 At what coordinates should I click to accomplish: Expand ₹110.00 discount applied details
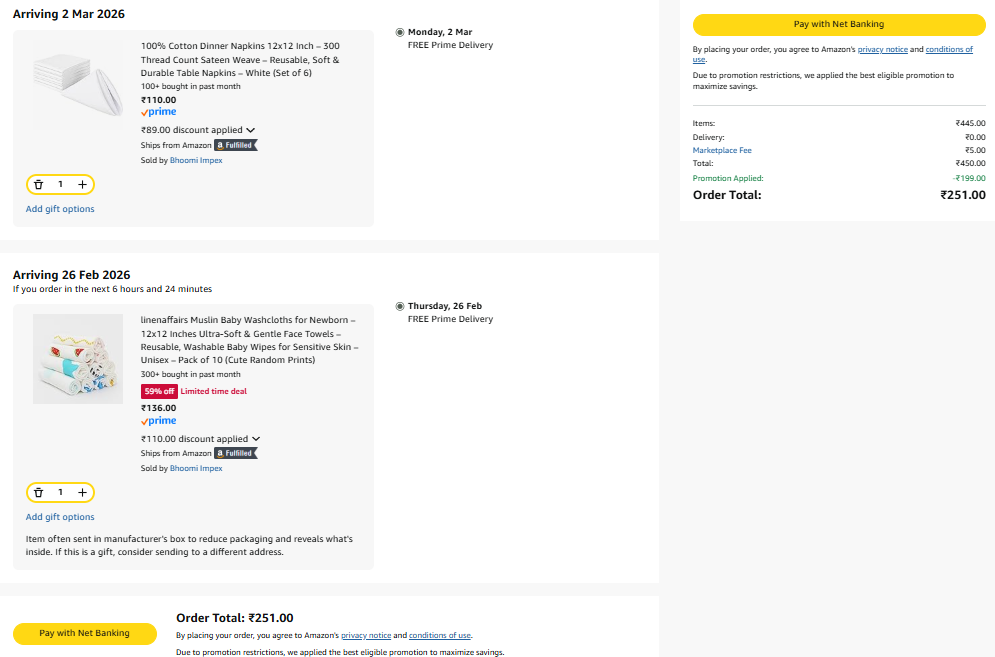coord(256,439)
